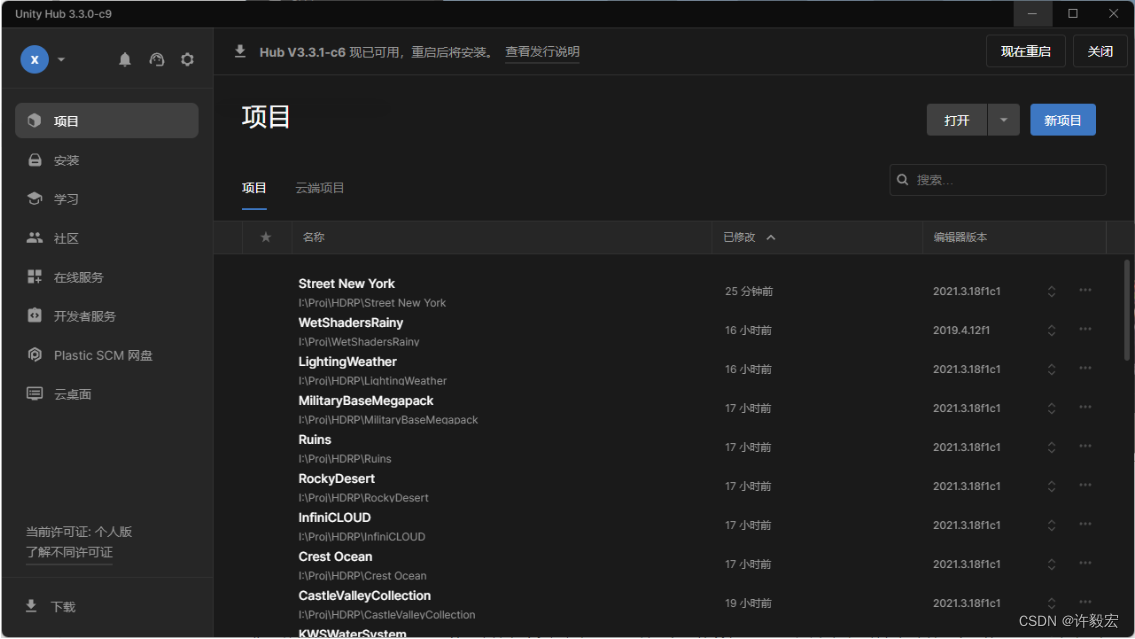1135x639 pixels.
Task: Switch to the 云端项目 tab
Action: coord(320,188)
